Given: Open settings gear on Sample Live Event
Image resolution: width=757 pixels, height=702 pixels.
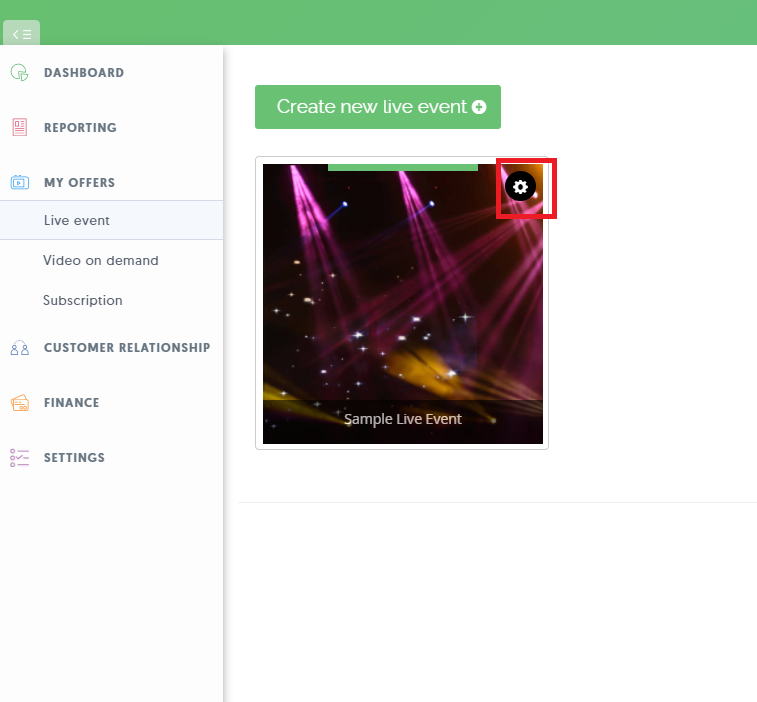Looking at the screenshot, I should click(x=520, y=186).
